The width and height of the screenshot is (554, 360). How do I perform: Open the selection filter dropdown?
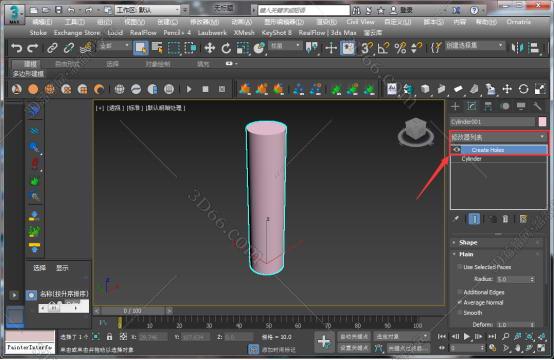[x=114, y=46]
